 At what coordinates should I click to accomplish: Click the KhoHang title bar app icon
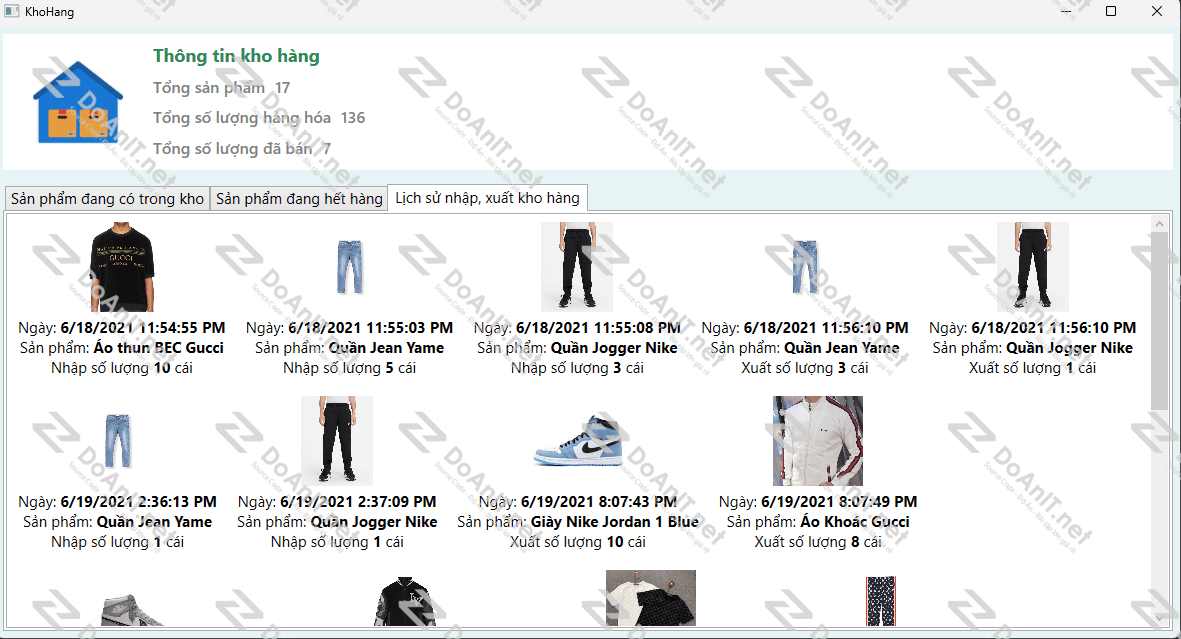[x=11, y=11]
